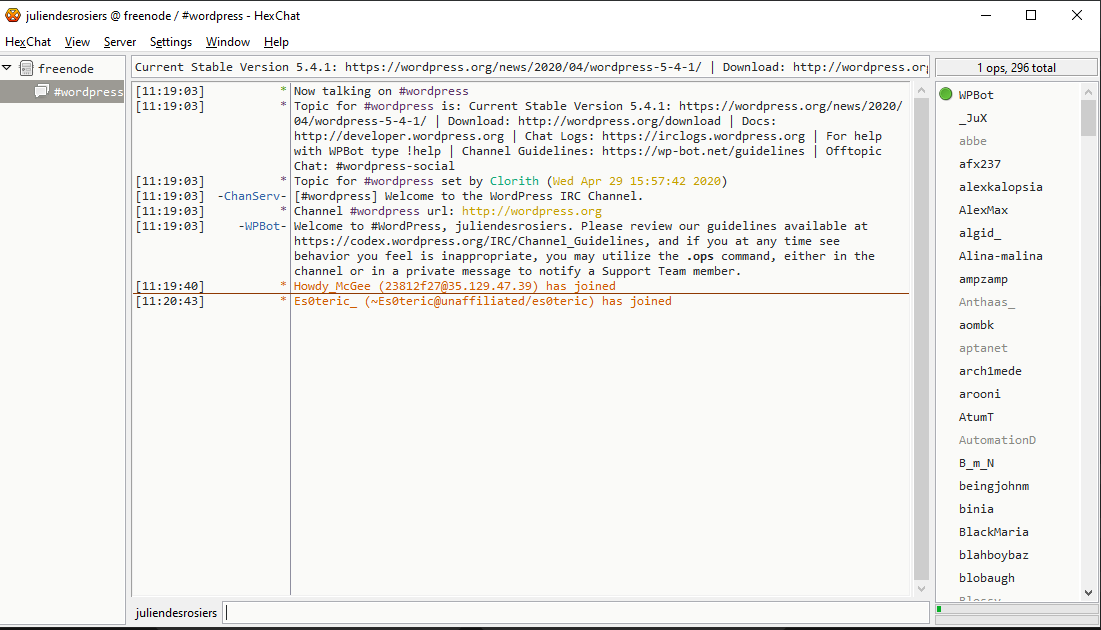Open the Window menu
The width and height of the screenshot is (1101, 630).
(x=228, y=42)
